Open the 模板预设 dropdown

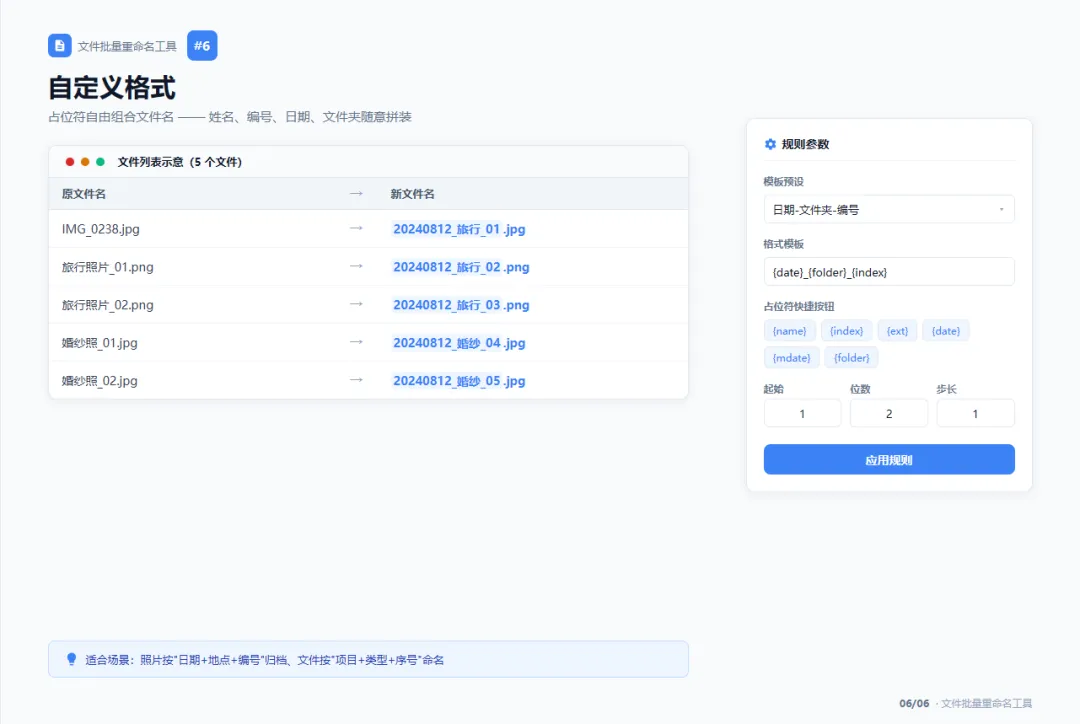point(889,209)
